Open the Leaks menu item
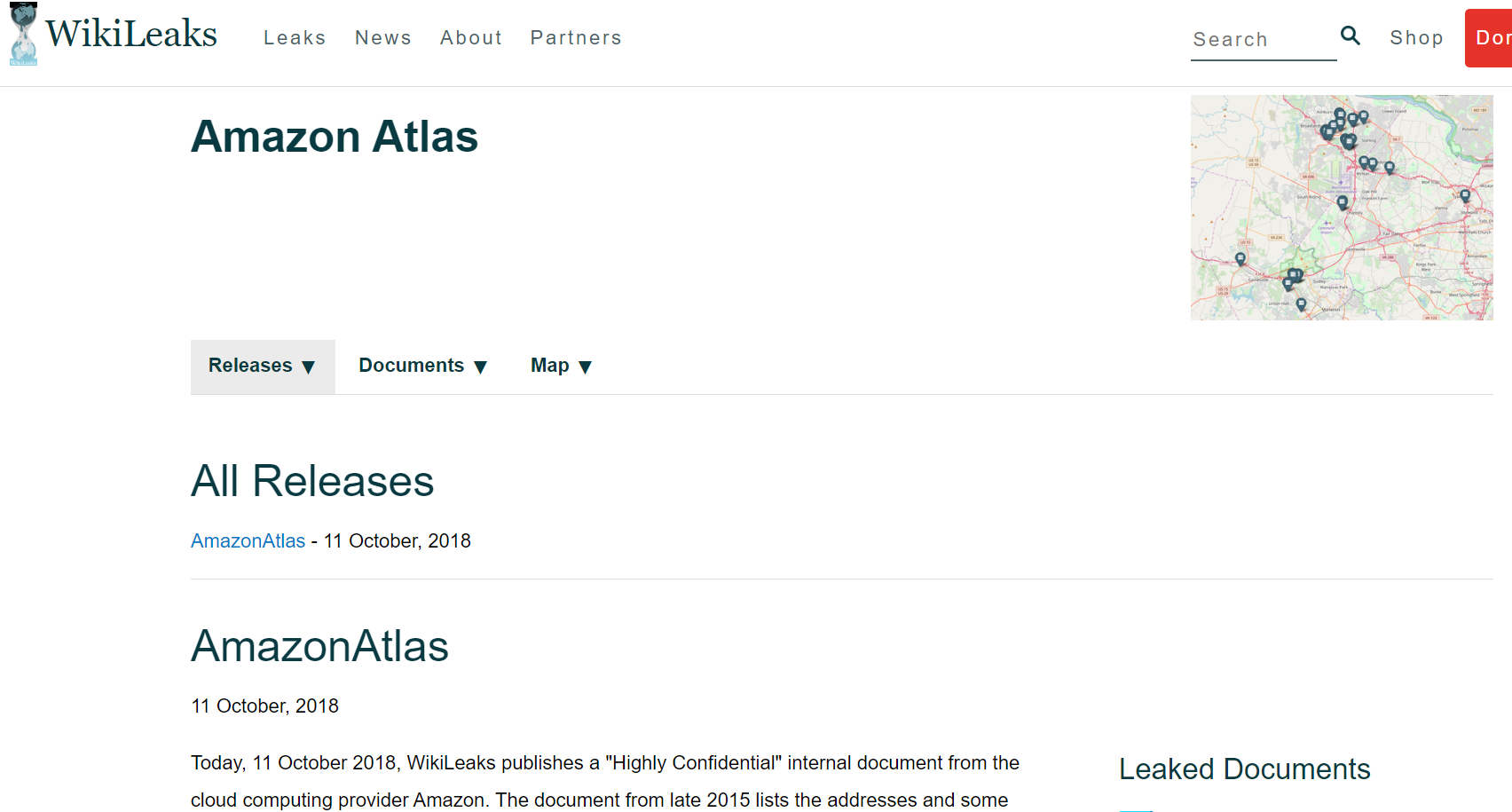 pos(295,38)
